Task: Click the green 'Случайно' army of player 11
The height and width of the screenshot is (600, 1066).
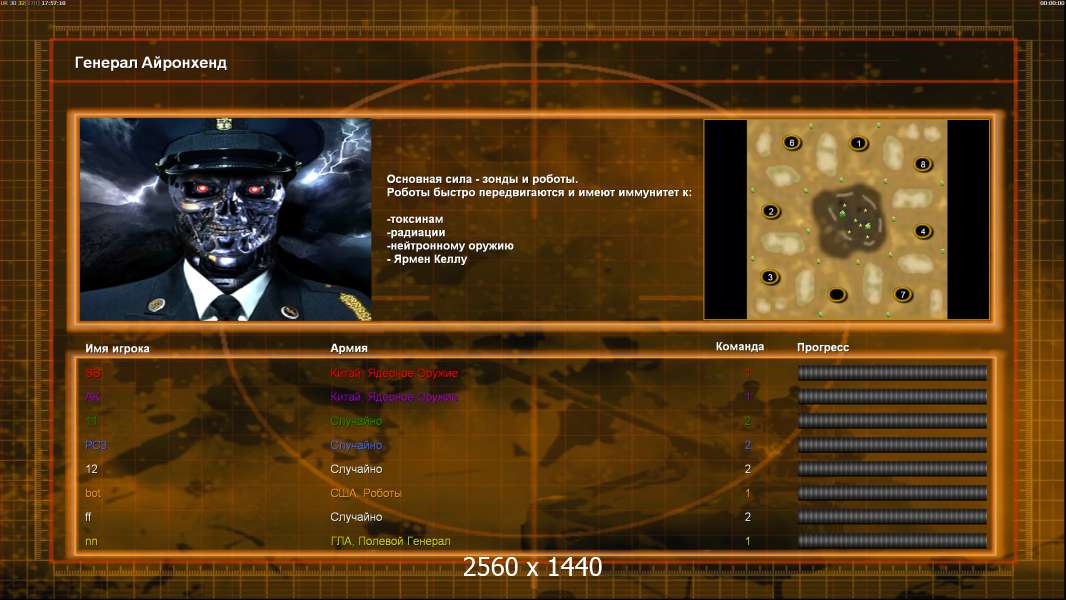Action: click(356, 421)
